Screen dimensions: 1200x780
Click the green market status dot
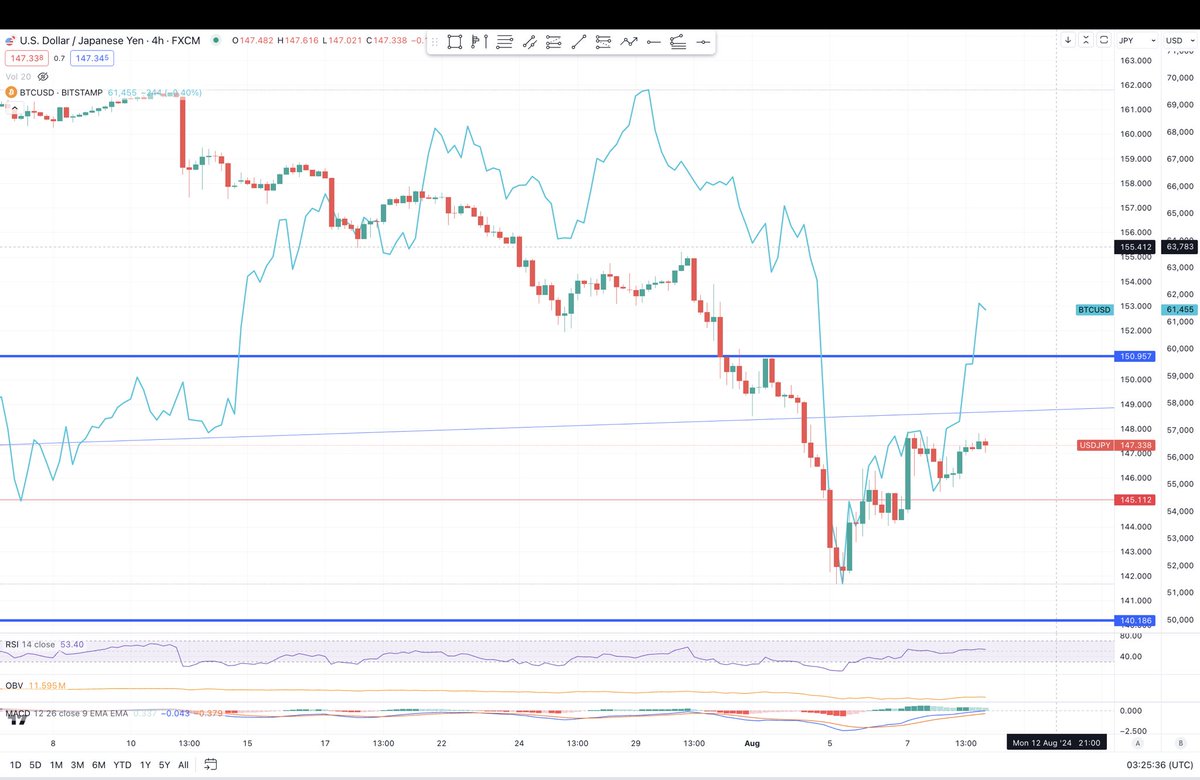pyautogui.click(x=216, y=41)
